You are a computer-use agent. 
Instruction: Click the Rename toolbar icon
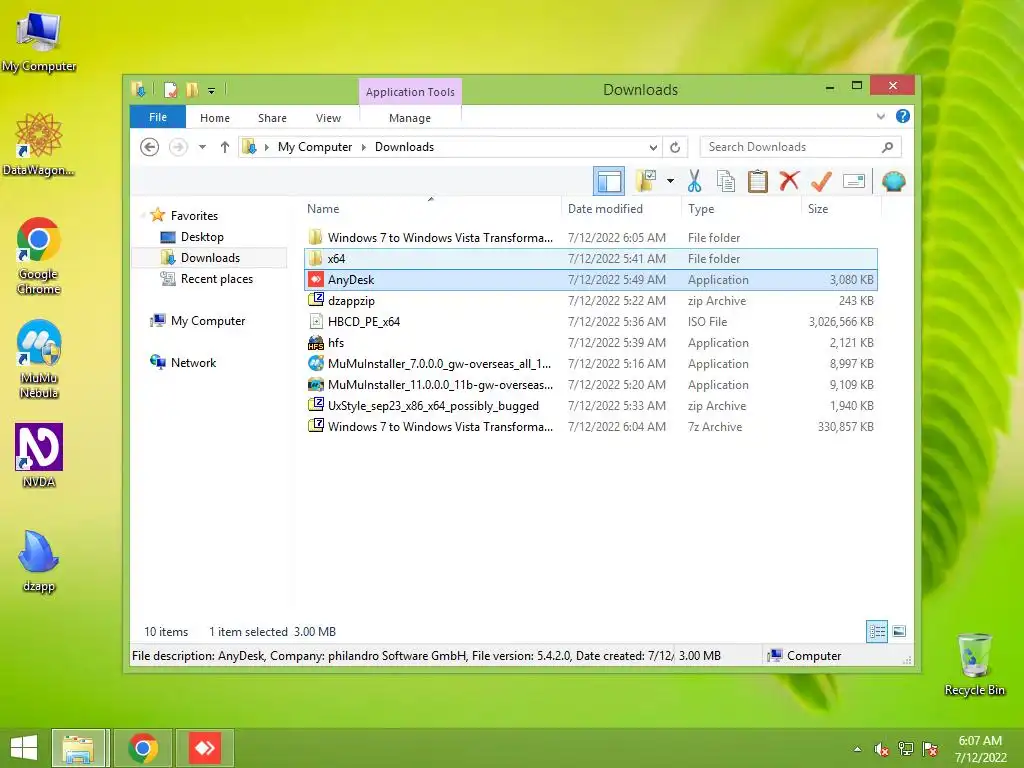(x=854, y=181)
